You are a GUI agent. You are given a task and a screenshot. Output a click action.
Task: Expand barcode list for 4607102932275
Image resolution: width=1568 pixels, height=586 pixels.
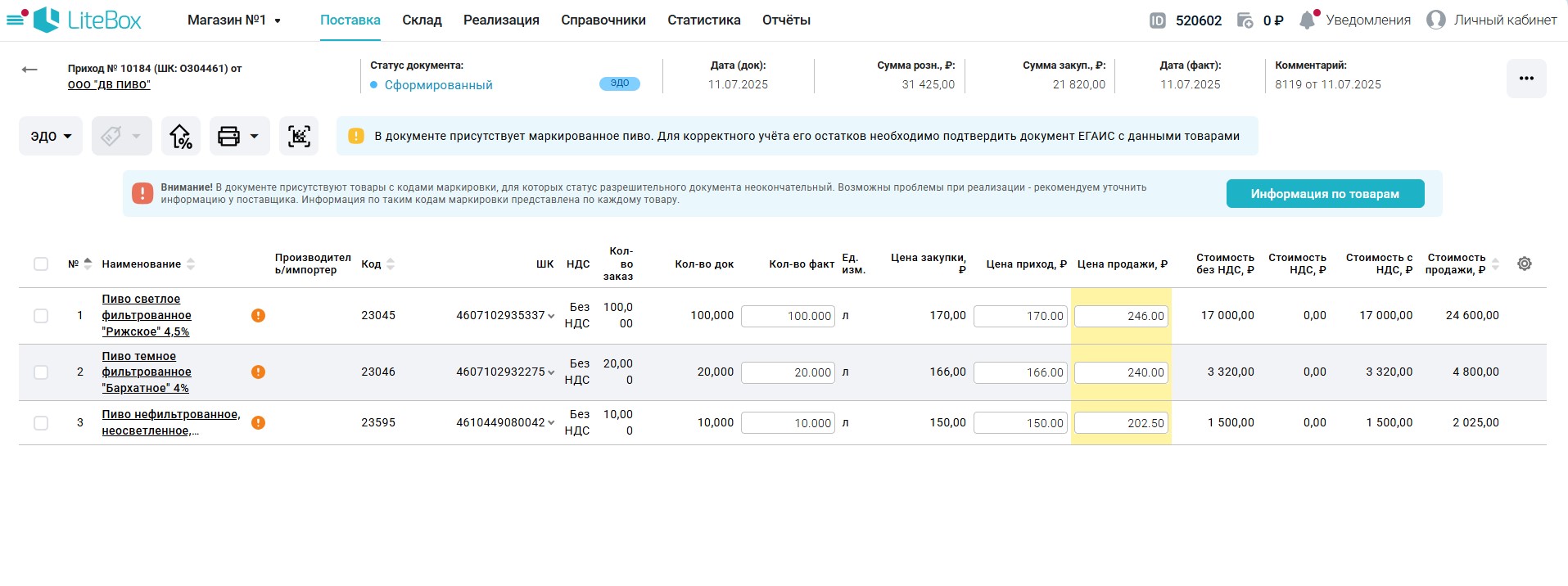[x=551, y=372]
